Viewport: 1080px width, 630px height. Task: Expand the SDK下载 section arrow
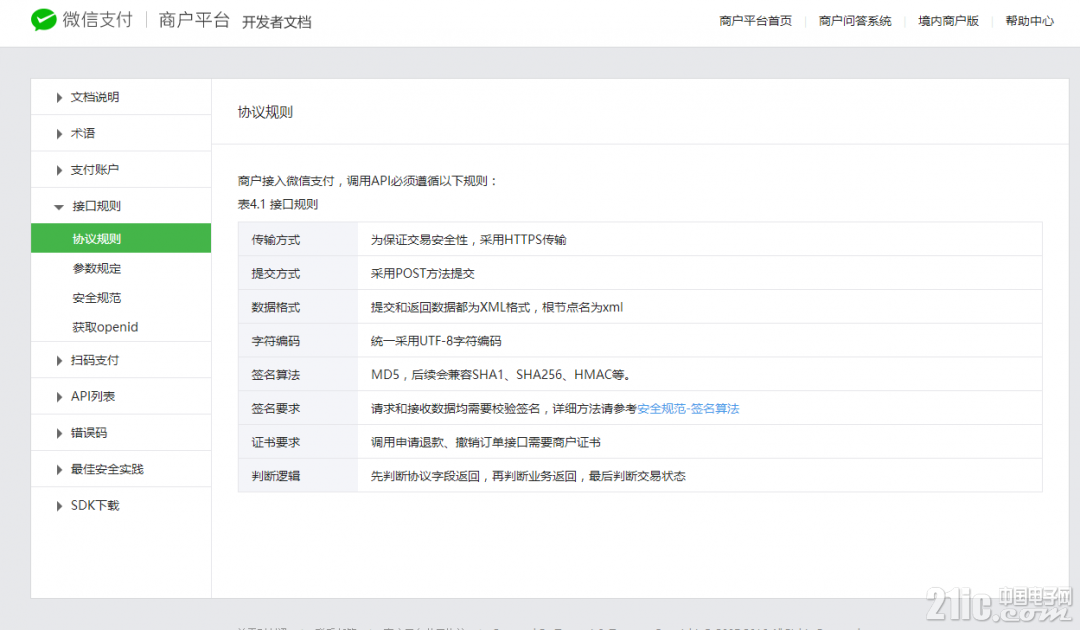59,506
